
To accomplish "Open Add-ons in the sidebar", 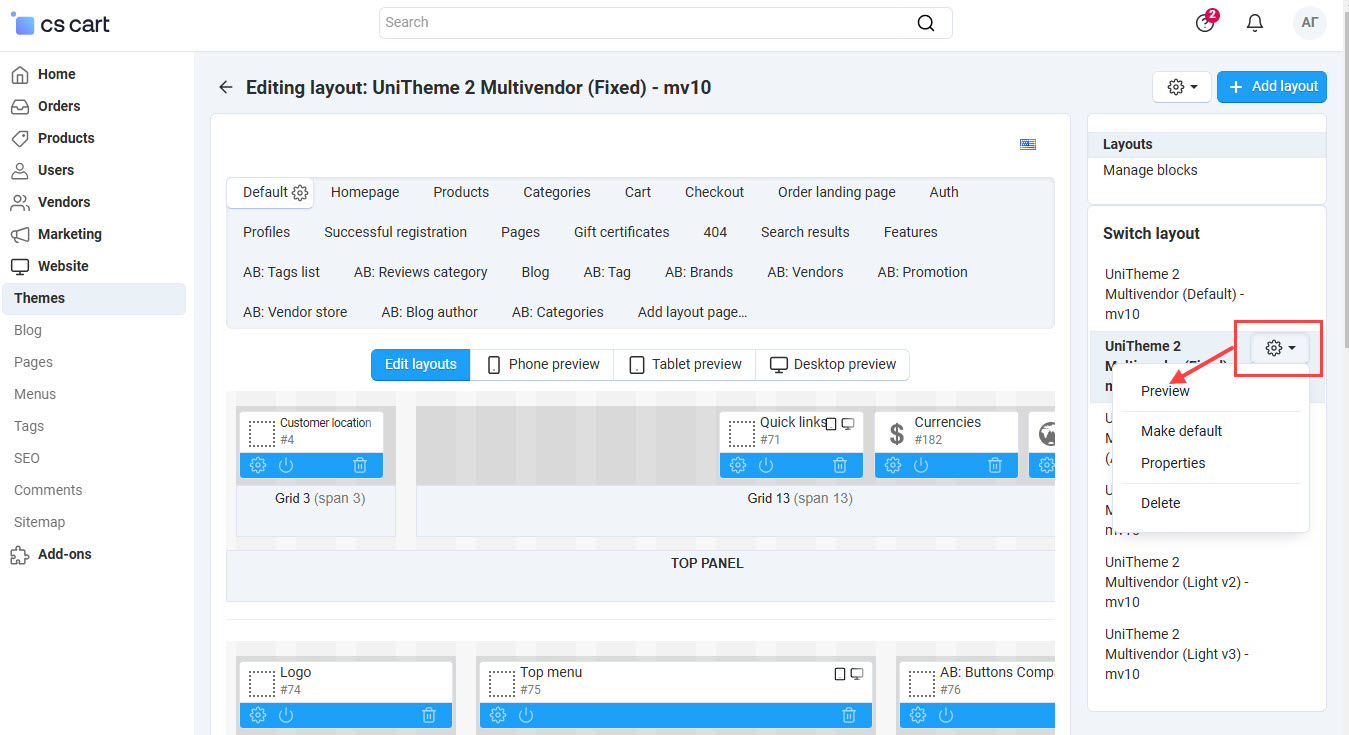I will coord(65,554).
